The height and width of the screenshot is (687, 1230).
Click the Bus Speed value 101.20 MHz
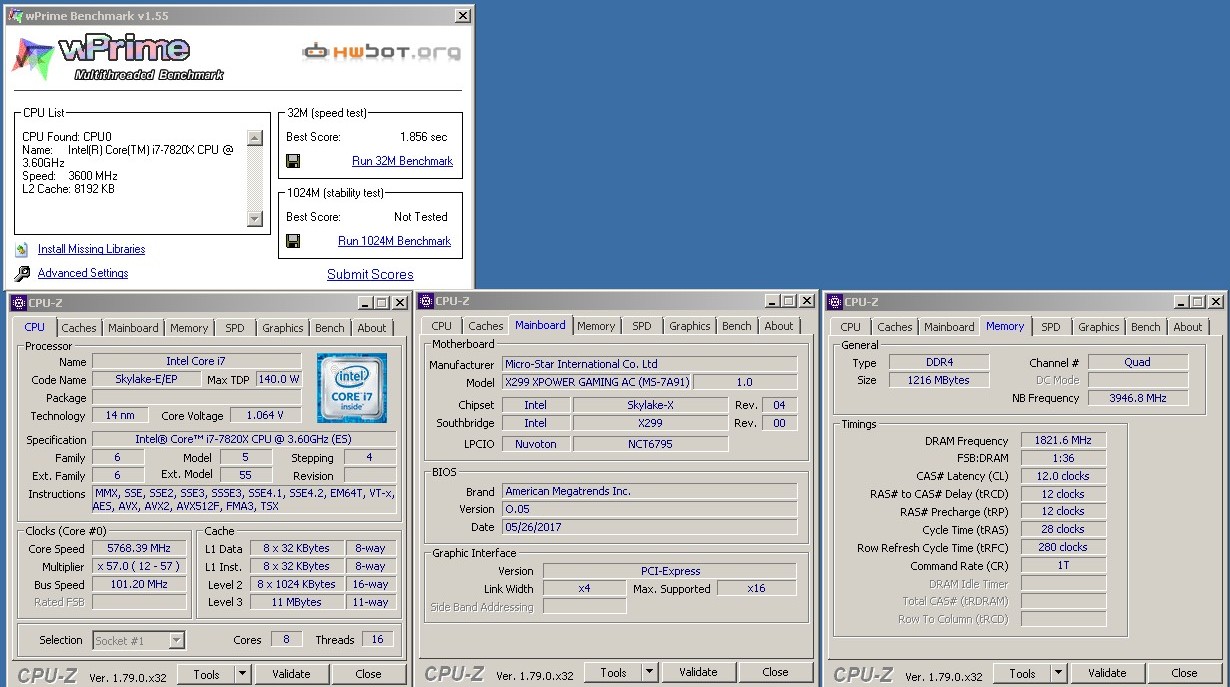(x=139, y=585)
